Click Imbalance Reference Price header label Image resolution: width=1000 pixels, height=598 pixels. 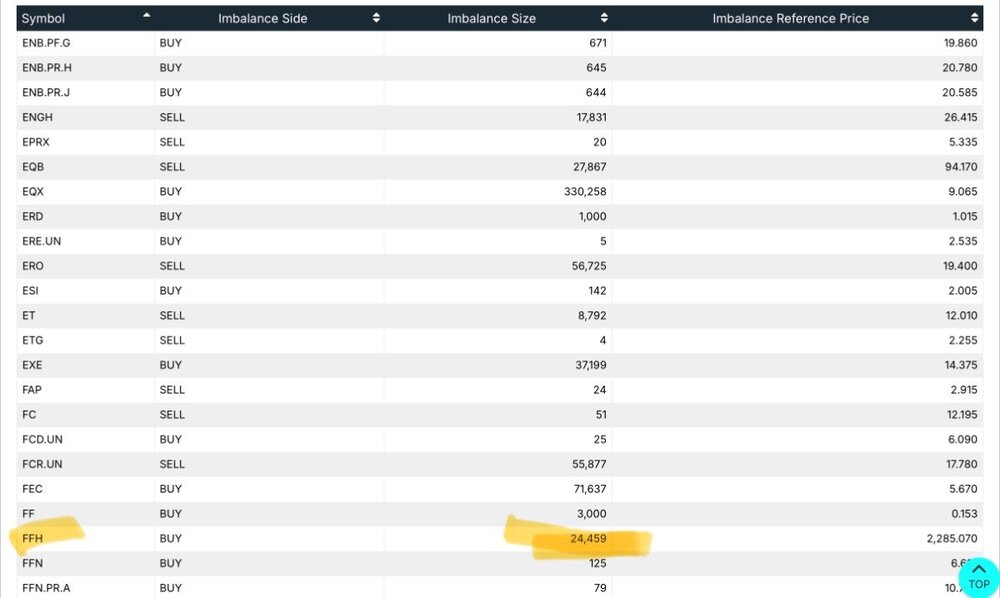pyautogui.click(x=791, y=18)
